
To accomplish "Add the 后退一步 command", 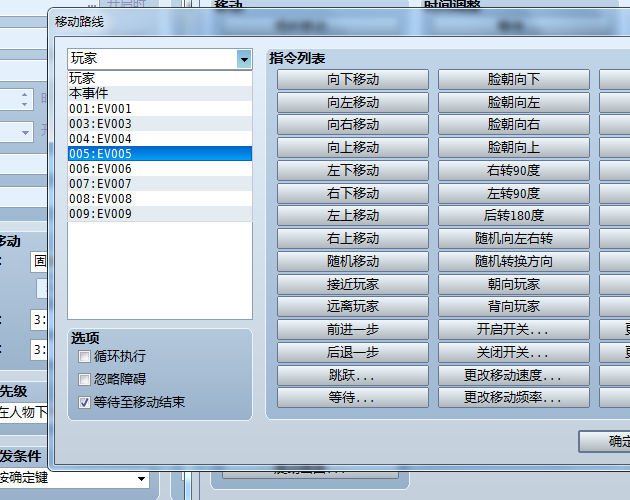I will pos(353,352).
